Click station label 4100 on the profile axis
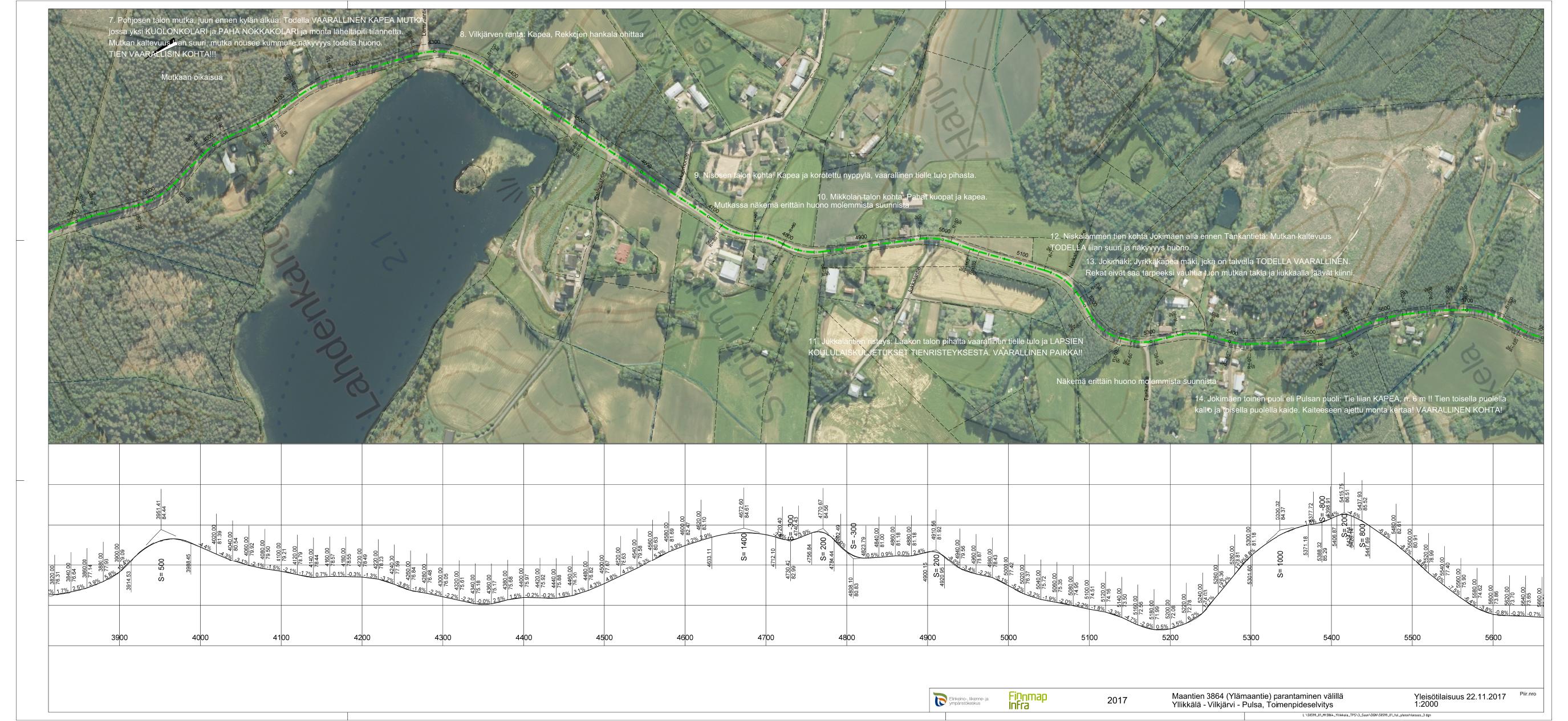This screenshot has height=721, width=1568. pyautogui.click(x=281, y=638)
